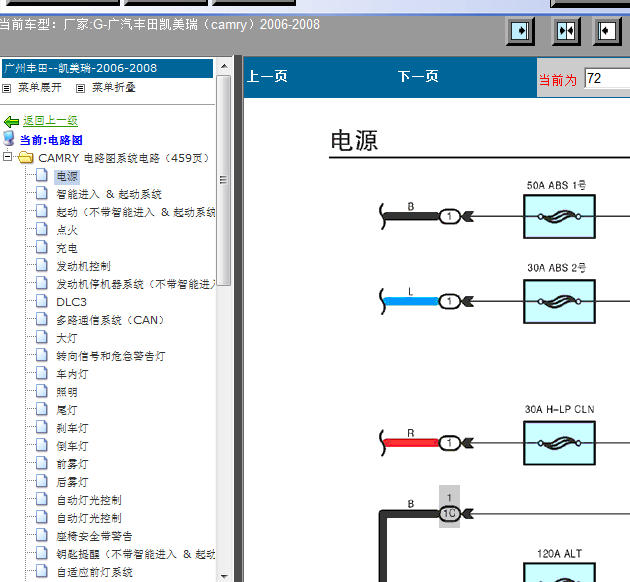Click connector 1 on black B wire
The height and width of the screenshot is (582, 630).
(x=449, y=216)
